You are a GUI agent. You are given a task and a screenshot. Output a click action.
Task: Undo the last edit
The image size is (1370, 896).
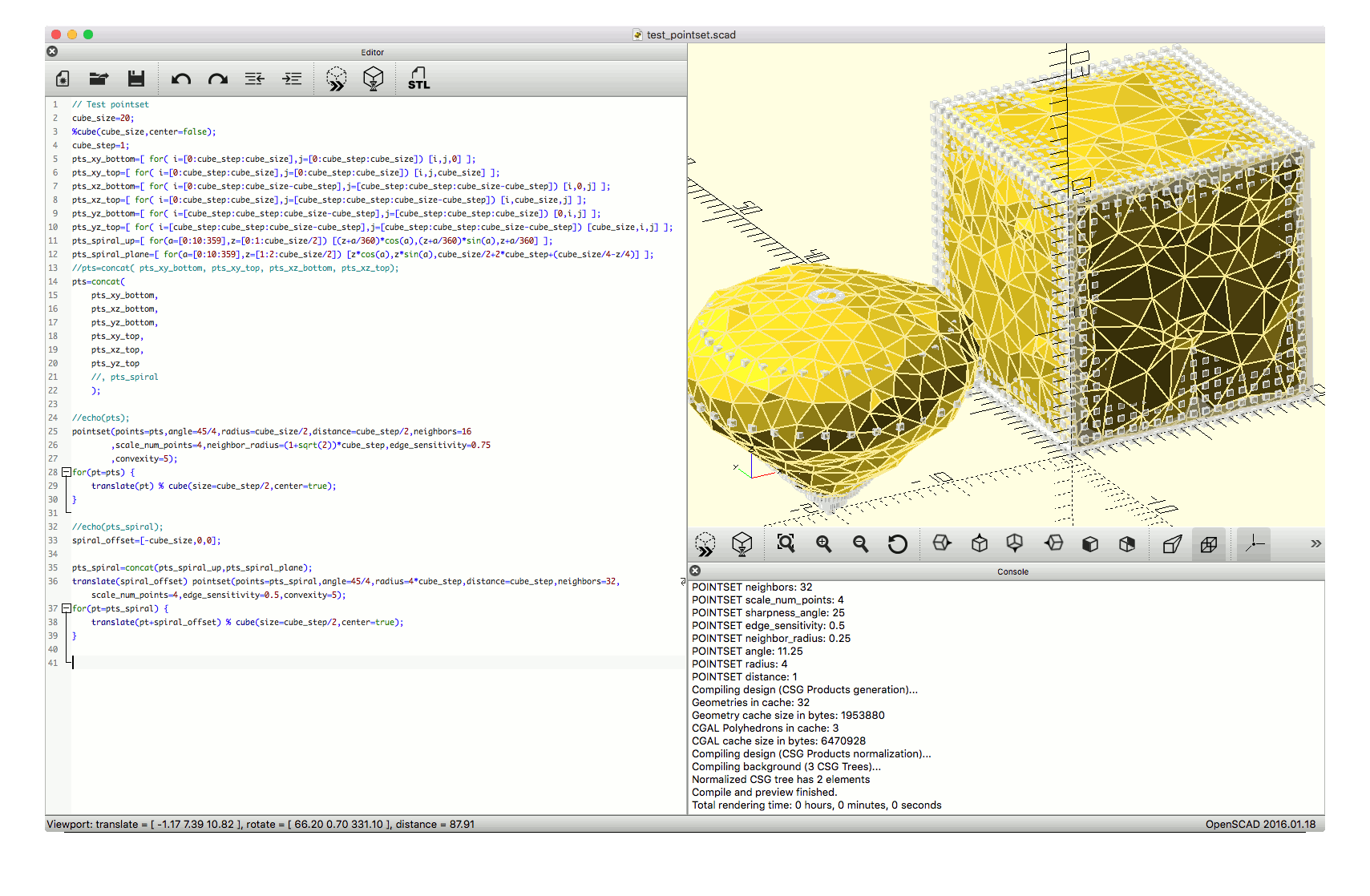[x=181, y=79]
